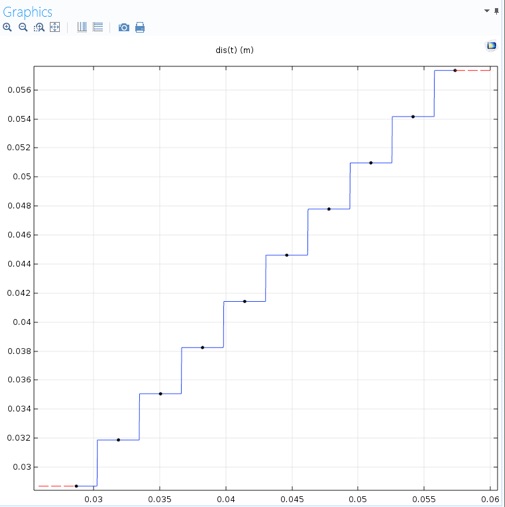Click the data point on the 0.0478 step
This screenshot has height=507, width=505.
pos(329,209)
